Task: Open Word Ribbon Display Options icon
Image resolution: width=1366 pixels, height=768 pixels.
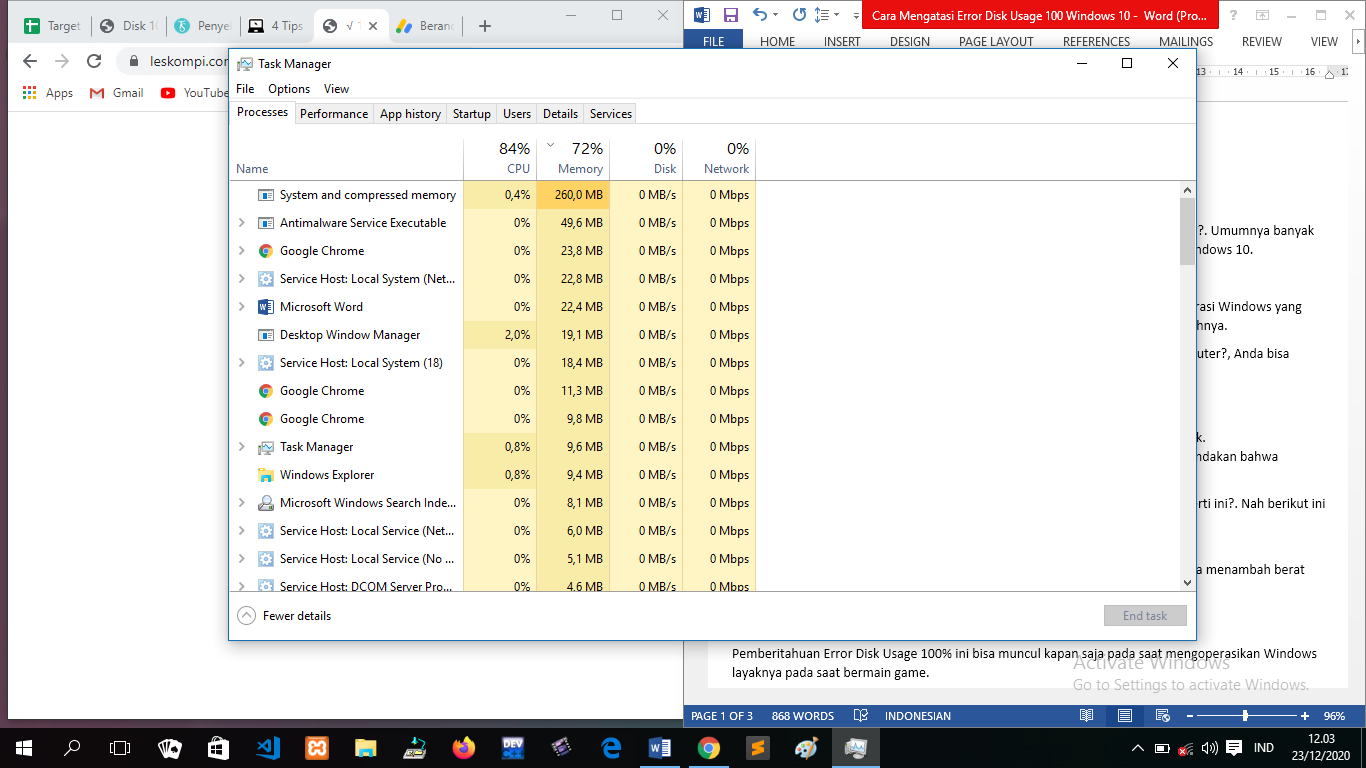Action: (x=1262, y=15)
